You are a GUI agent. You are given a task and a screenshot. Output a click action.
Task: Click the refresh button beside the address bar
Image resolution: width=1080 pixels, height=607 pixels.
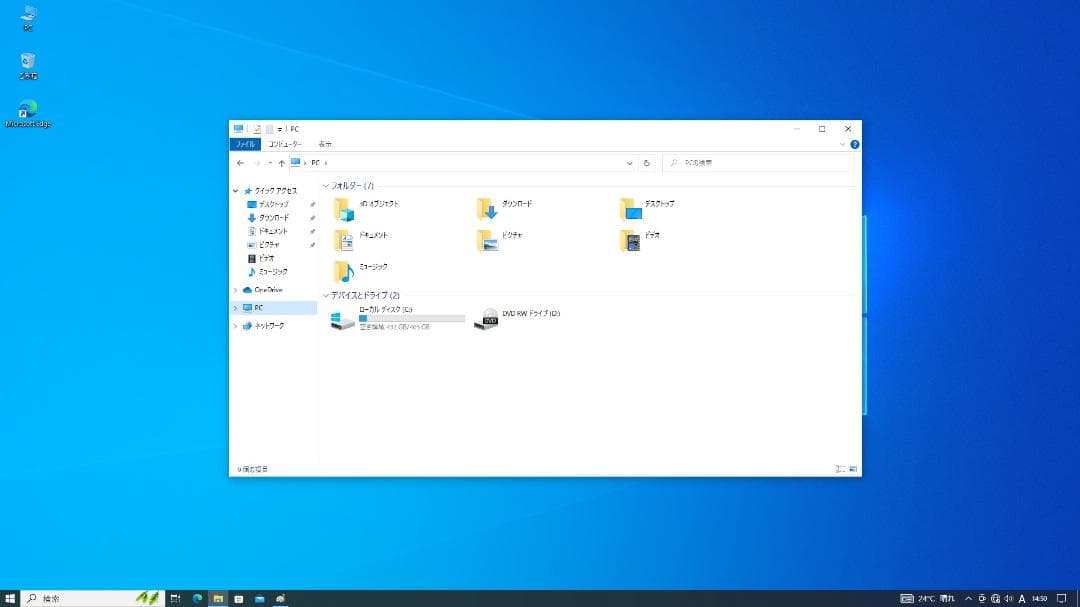(x=647, y=162)
